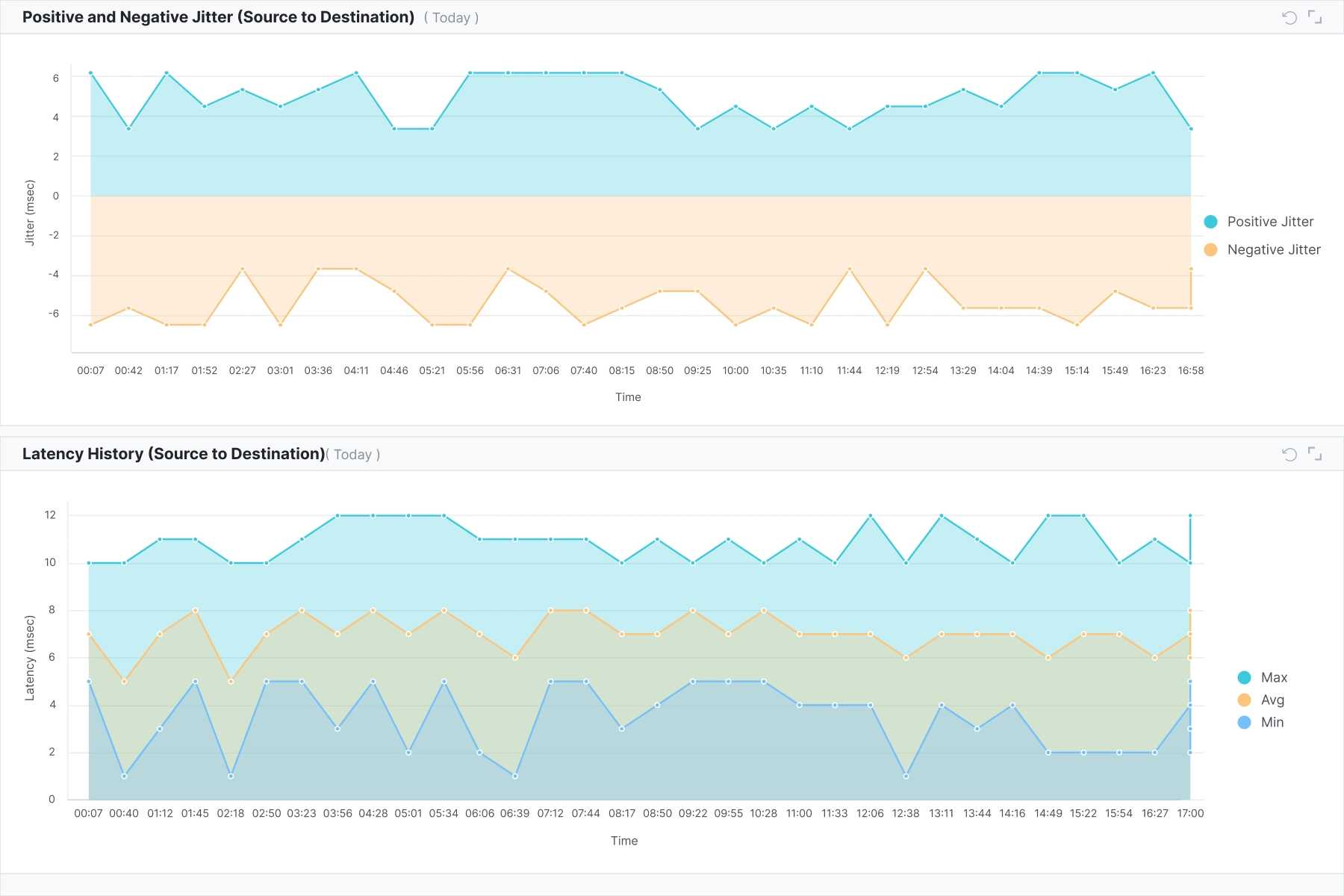Click the Min latency blue color dot
Screen dimensions: 1344x896
click(x=1244, y=722)
